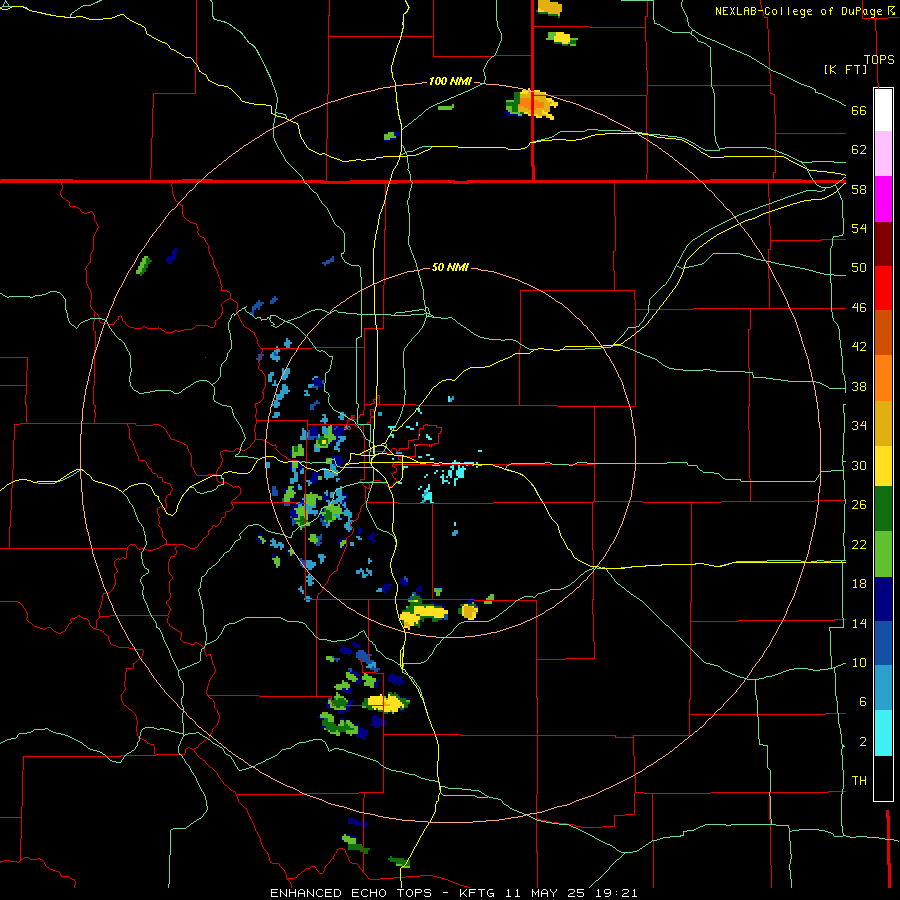Viewport: 900px width, 900px height.
Task: Select the "38" scale label
Action: click(859, 386)
